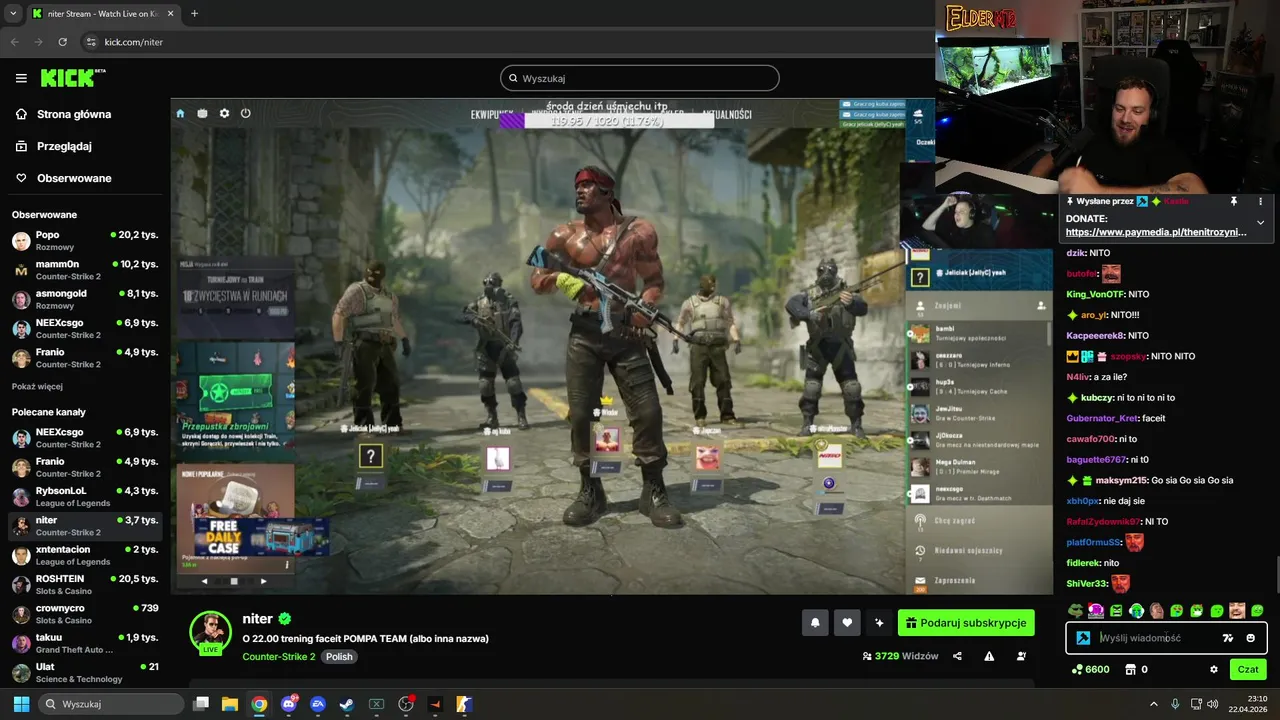
Task: Expand followed list with Pokaż więcej
Action: [x=37, y=386]
